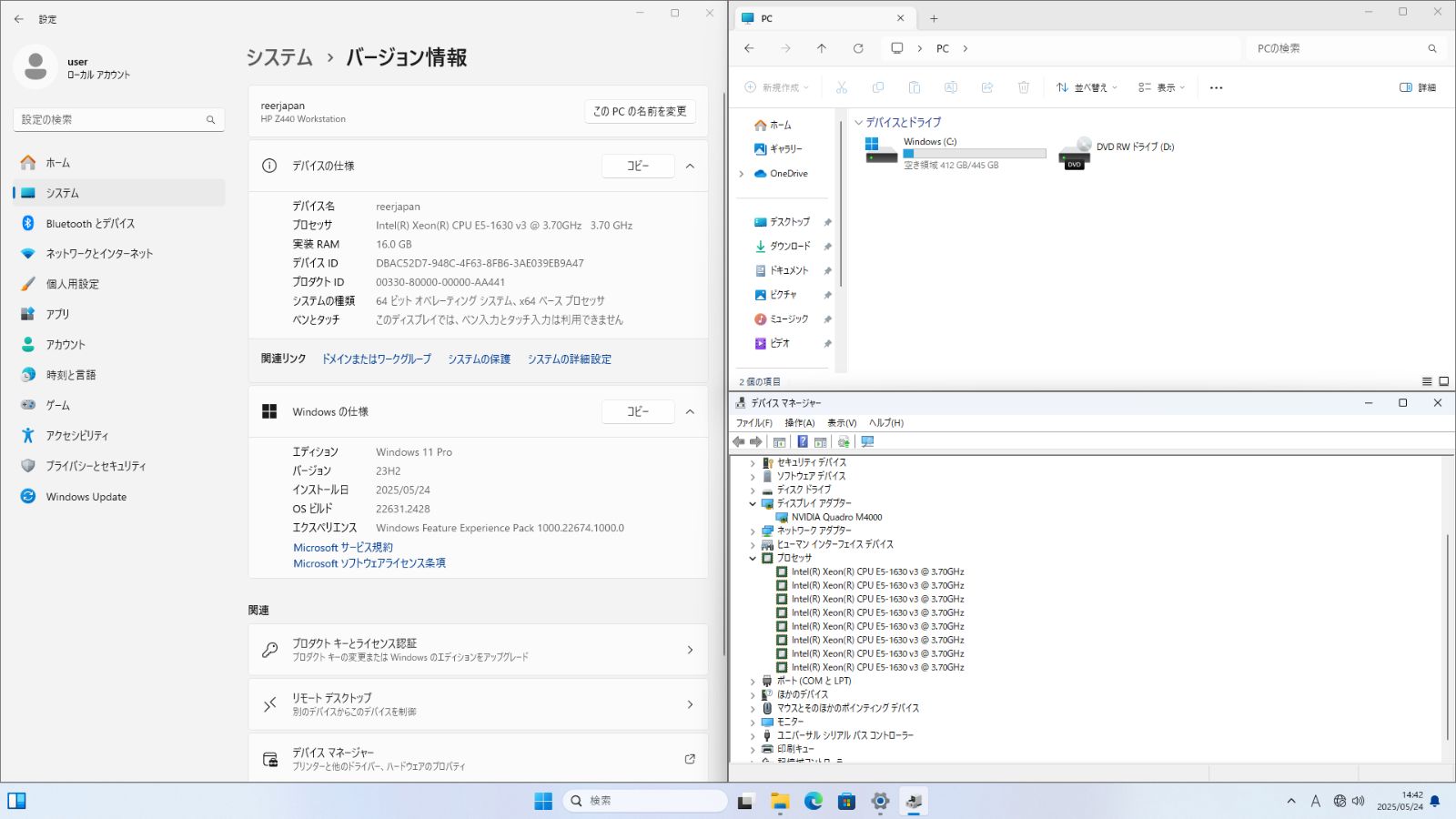Copy device specifications
This screenshot has height=819, width=1456.
tap(638, 166)
